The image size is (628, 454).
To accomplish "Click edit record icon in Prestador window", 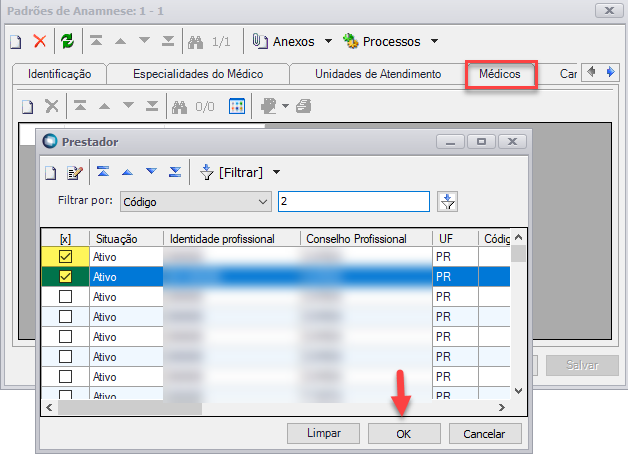I will coord(74,173).
